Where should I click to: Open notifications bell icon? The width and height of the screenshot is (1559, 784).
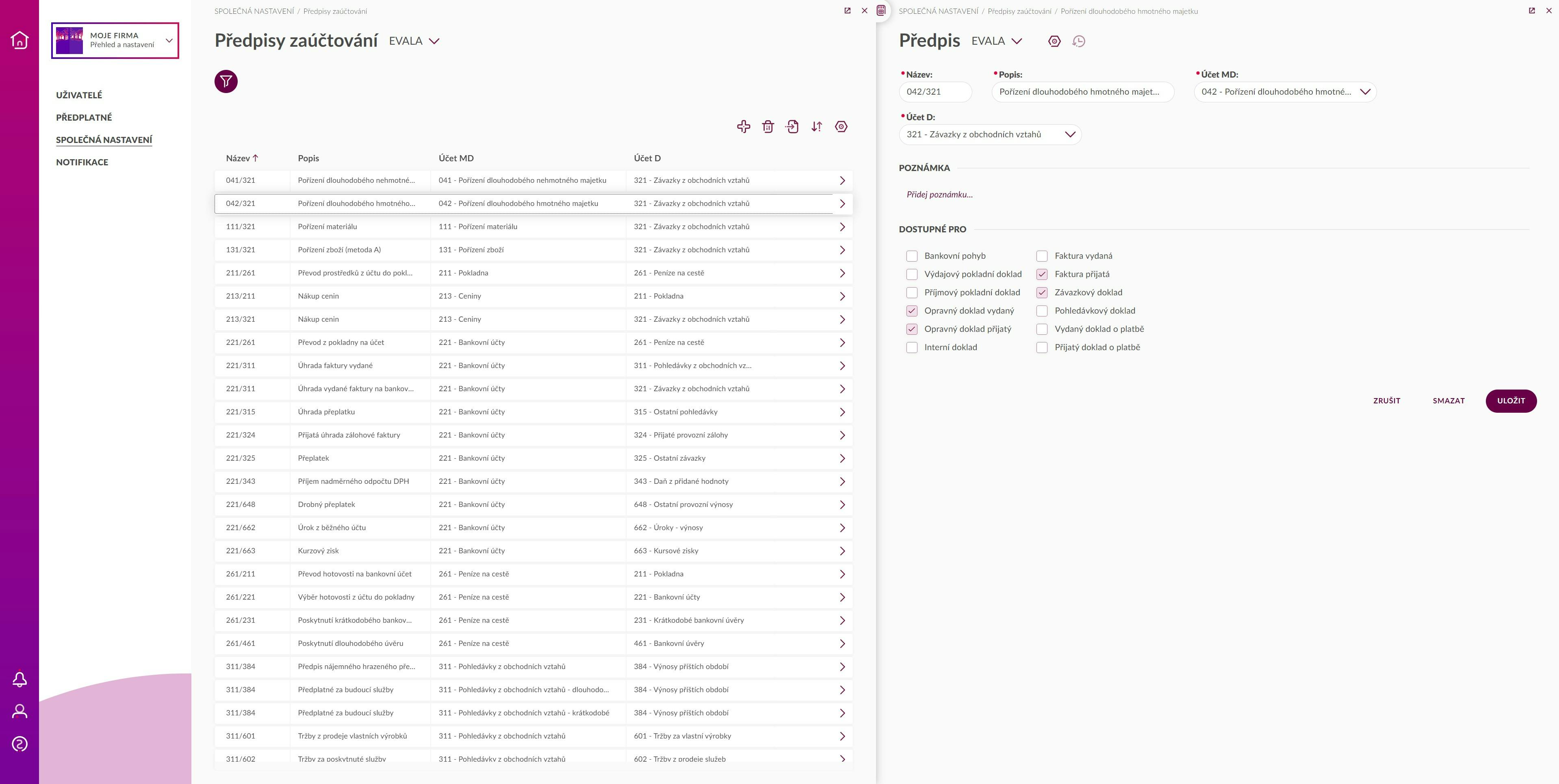(20, 679)
